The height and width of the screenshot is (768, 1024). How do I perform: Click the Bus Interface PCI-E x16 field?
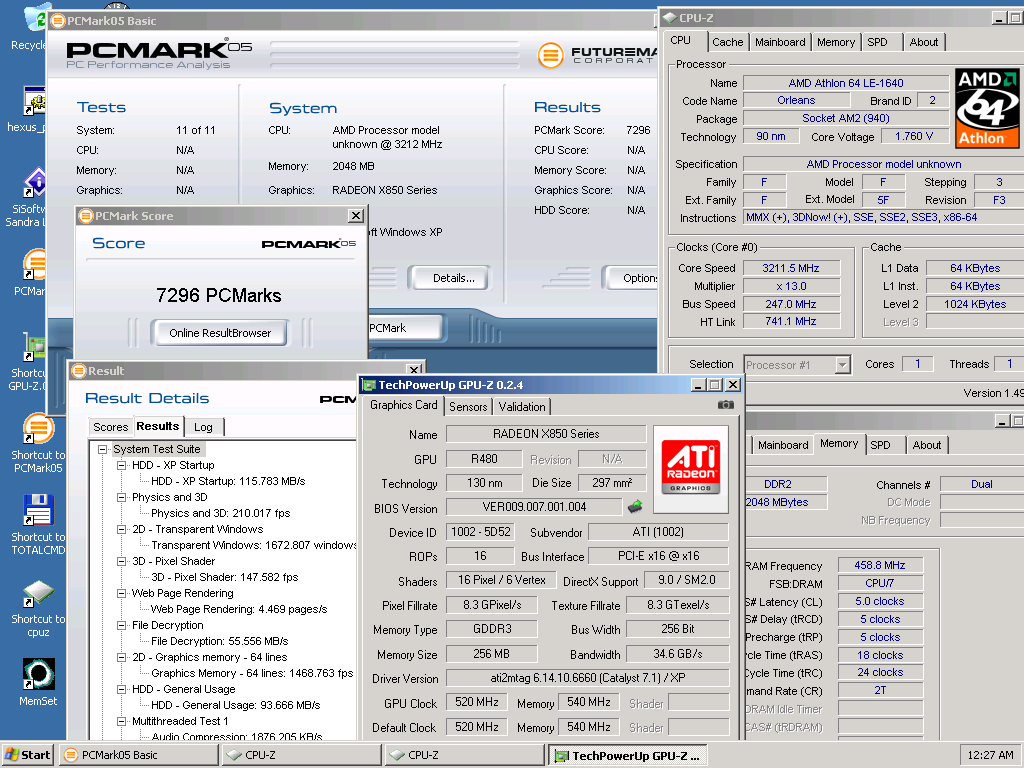tap(658, 556)
